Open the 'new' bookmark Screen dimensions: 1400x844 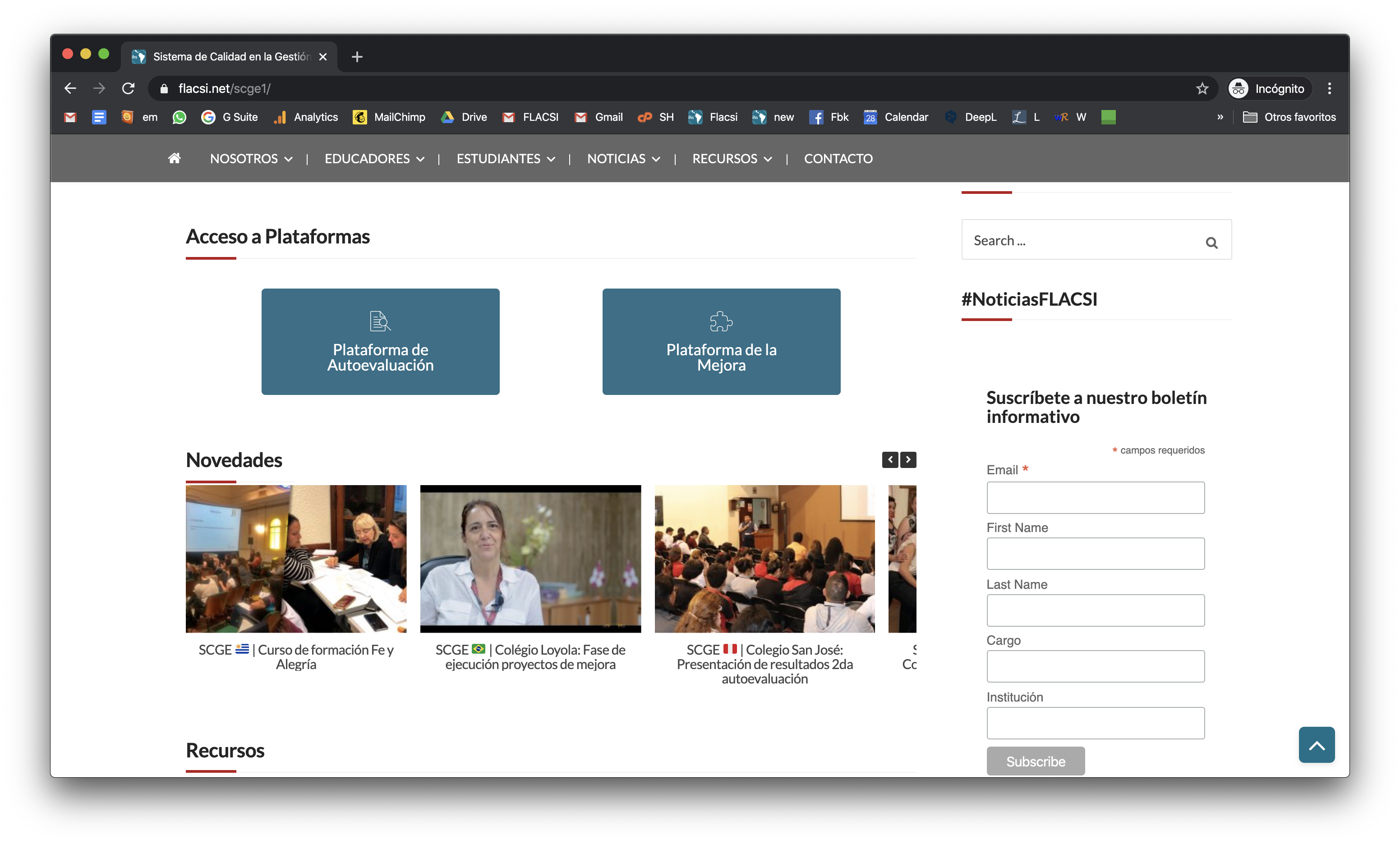click(x=774, y=117)
